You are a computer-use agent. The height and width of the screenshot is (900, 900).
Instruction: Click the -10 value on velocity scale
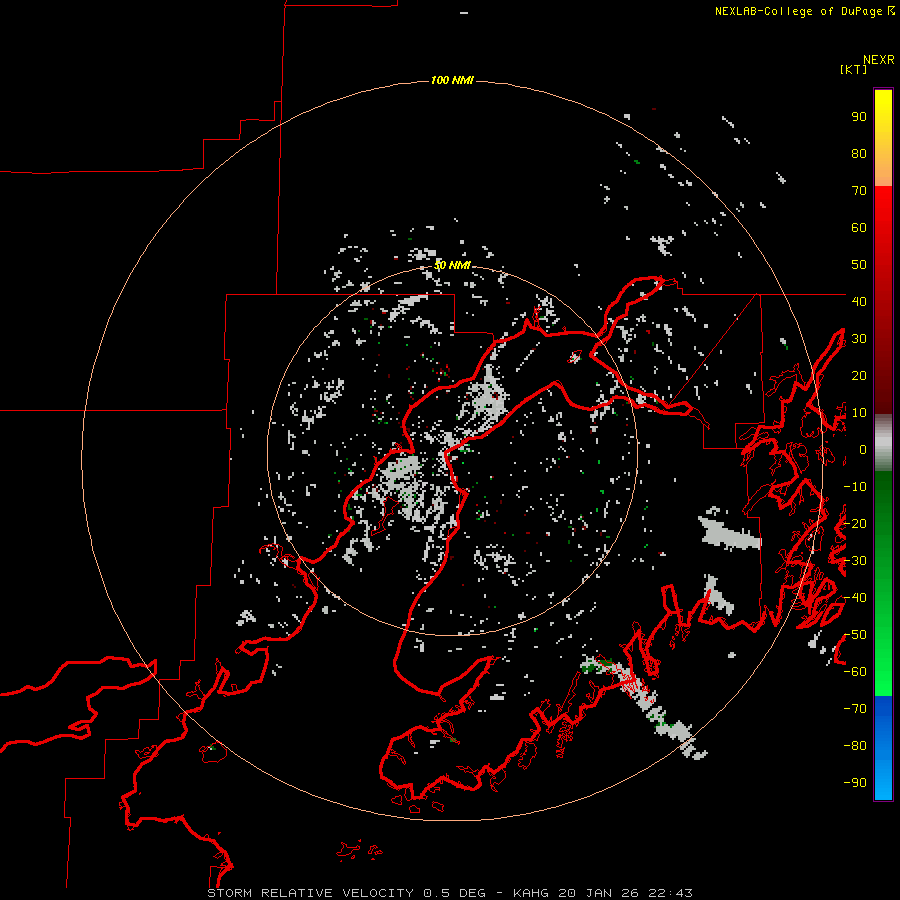pyautogui.click(x=855, y=487)
